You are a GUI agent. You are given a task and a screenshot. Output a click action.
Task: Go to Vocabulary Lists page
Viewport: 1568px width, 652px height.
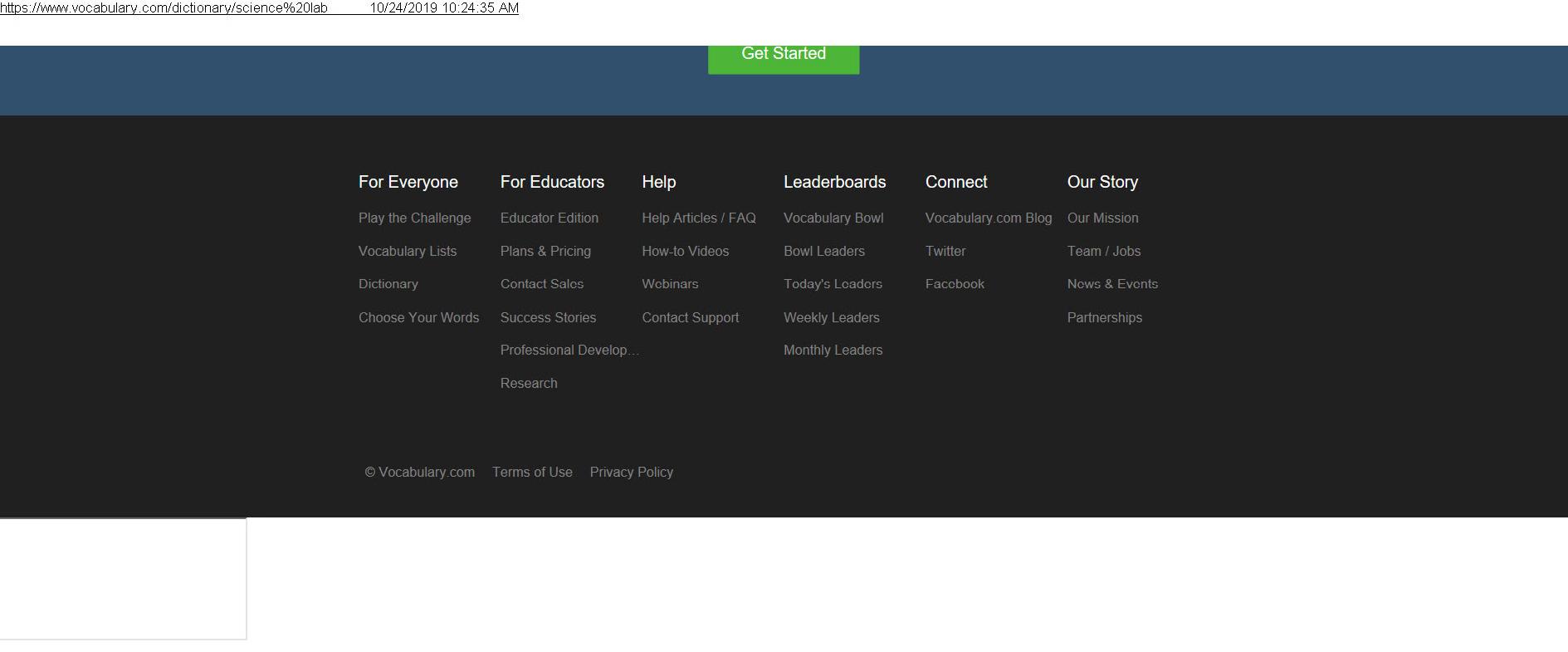tap(407, 251)
